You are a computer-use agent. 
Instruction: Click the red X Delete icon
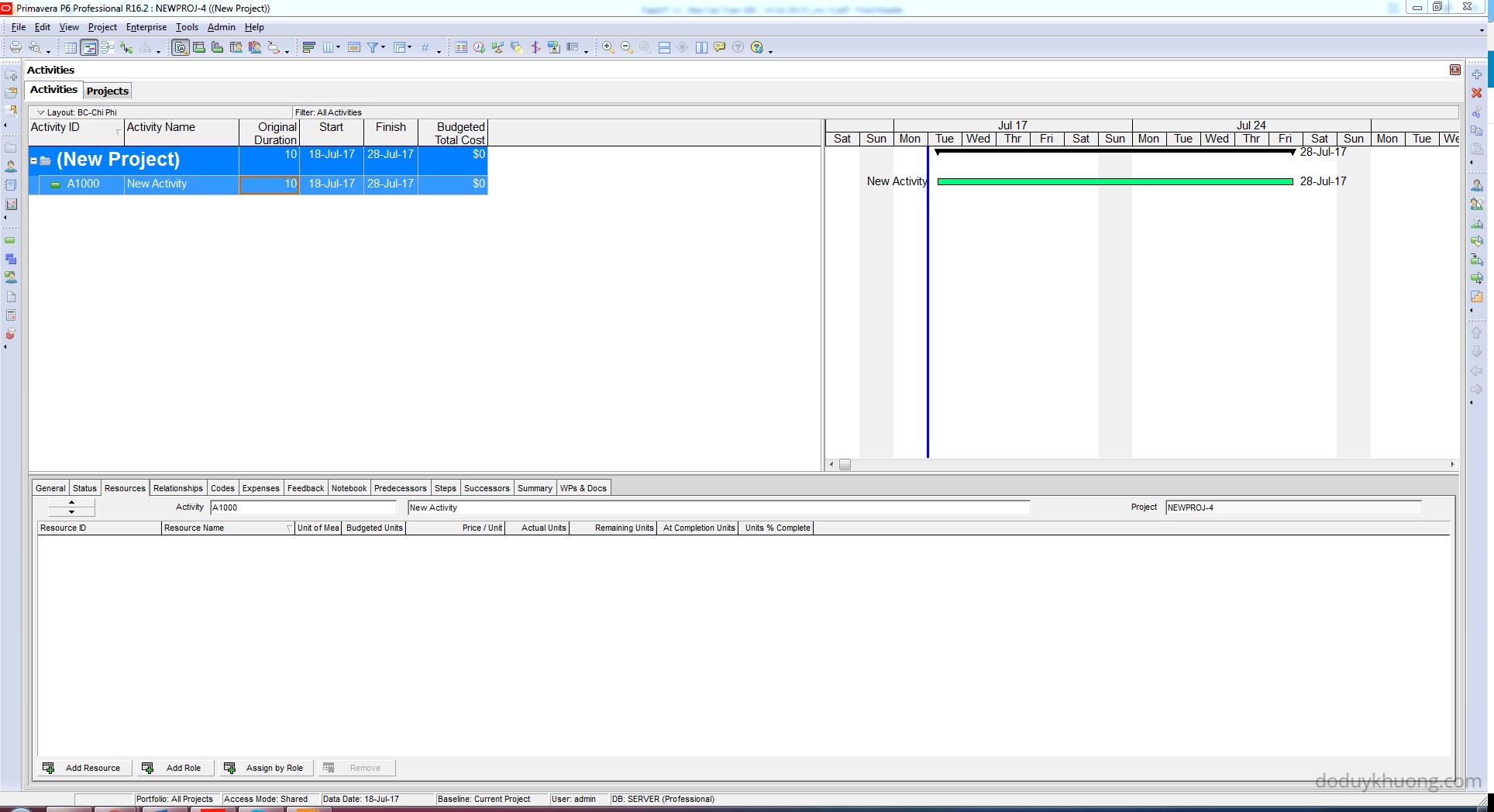[1476, 93]
